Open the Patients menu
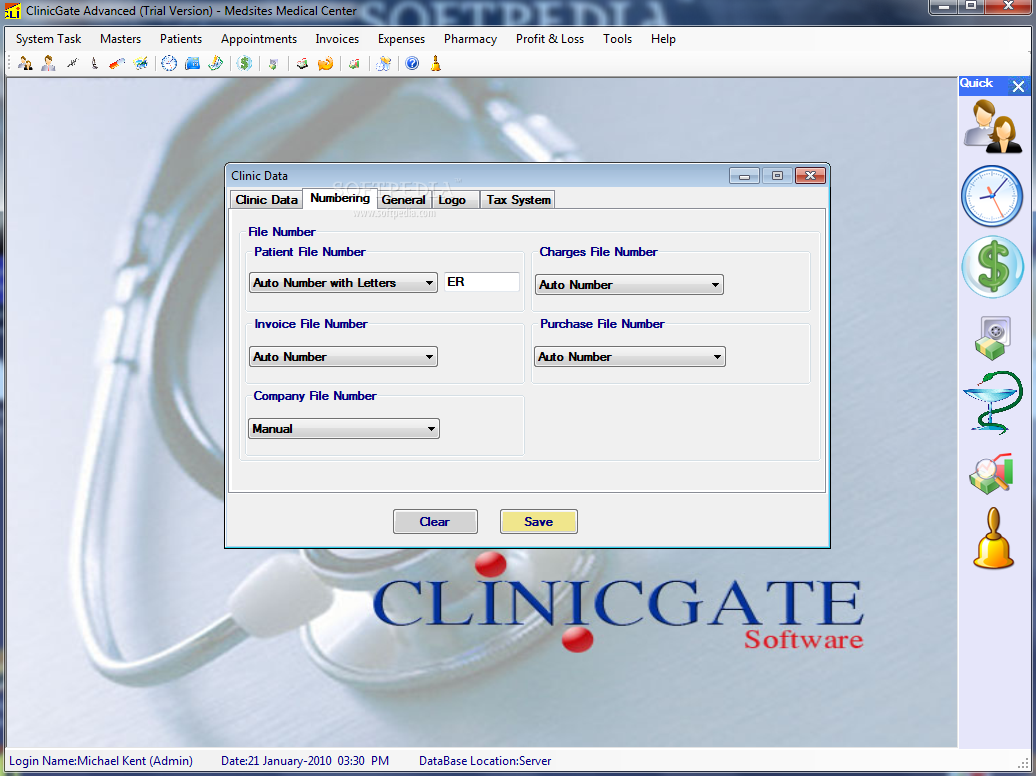The height and width of the screenshot is (776, 1036). [180, 39]
